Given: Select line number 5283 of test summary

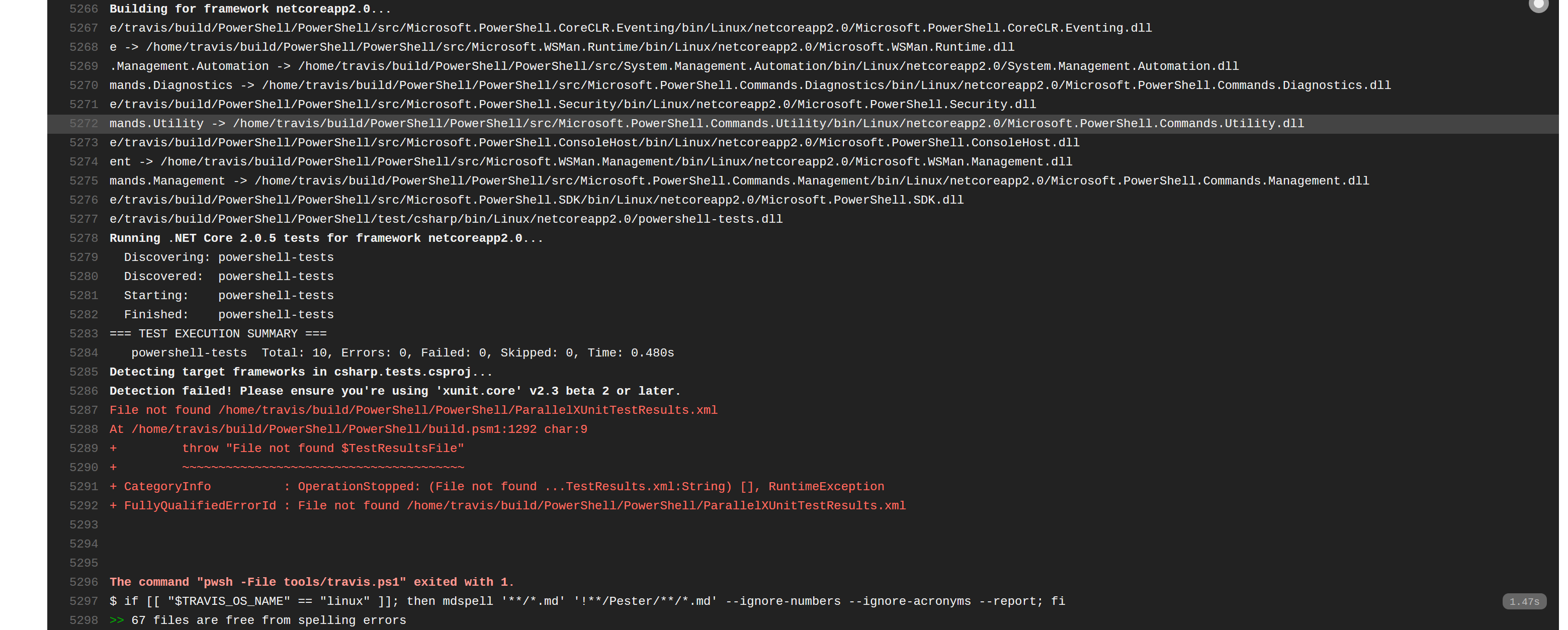Looking at the screenshot, I should pyautogui.click(x=83, y=333).
